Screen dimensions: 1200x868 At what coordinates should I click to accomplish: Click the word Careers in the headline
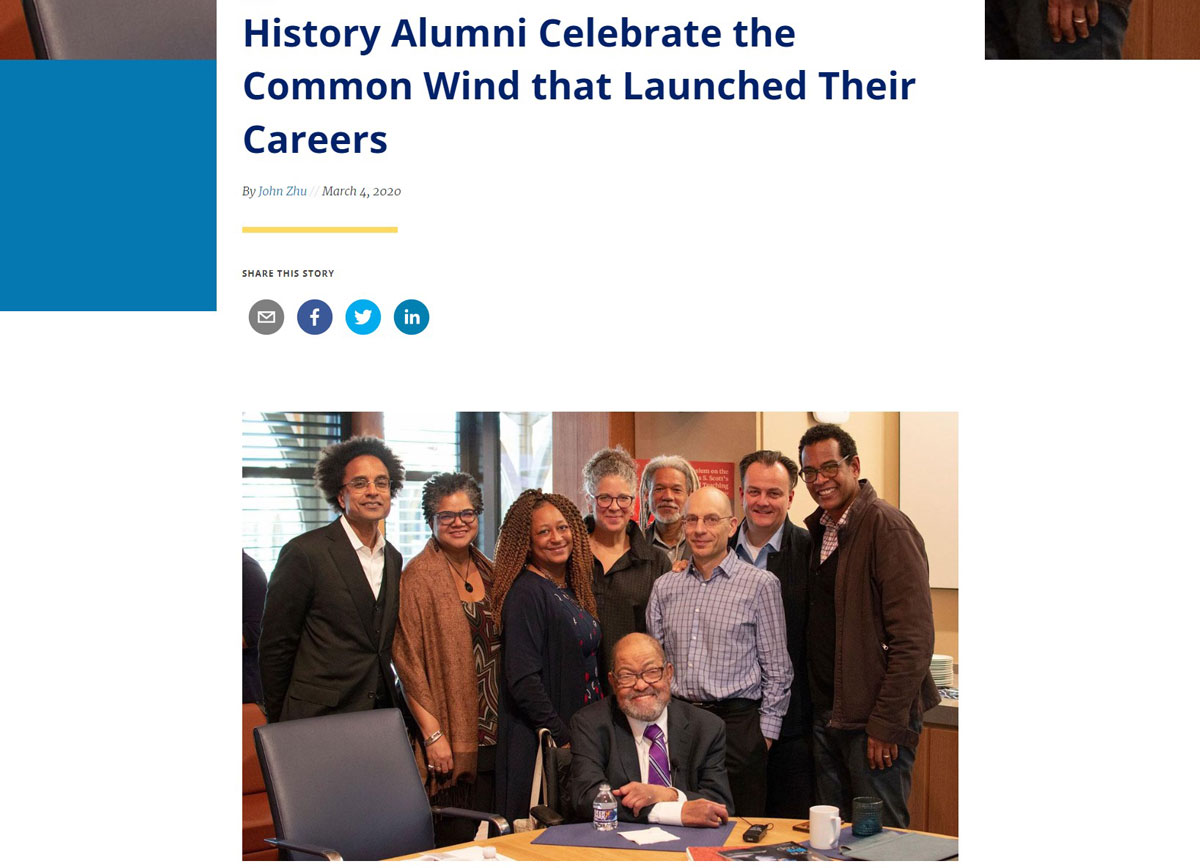pyautogui.click(x=315, y=139)
